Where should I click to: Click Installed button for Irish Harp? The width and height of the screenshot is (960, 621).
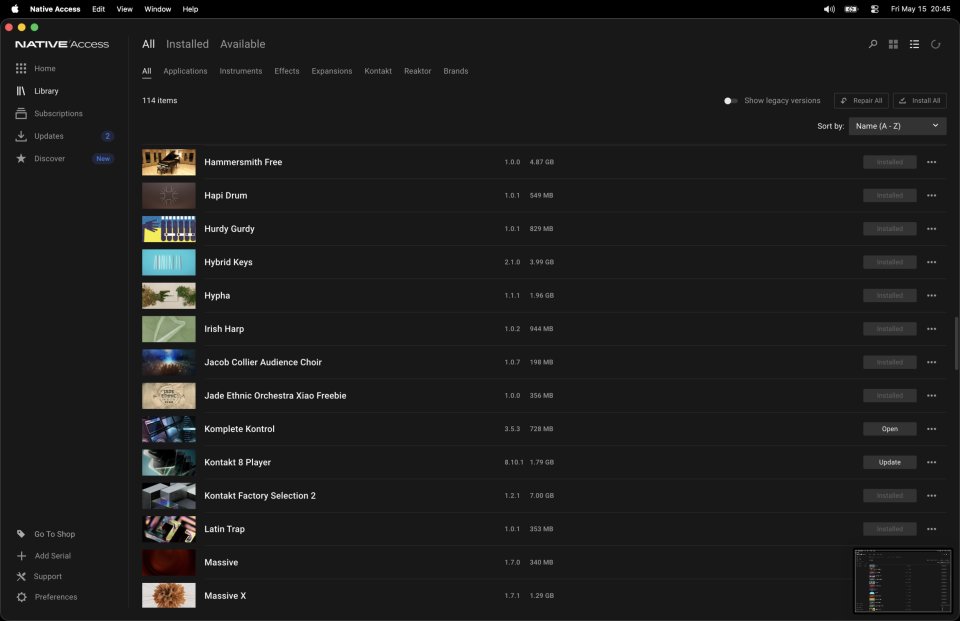890,329
